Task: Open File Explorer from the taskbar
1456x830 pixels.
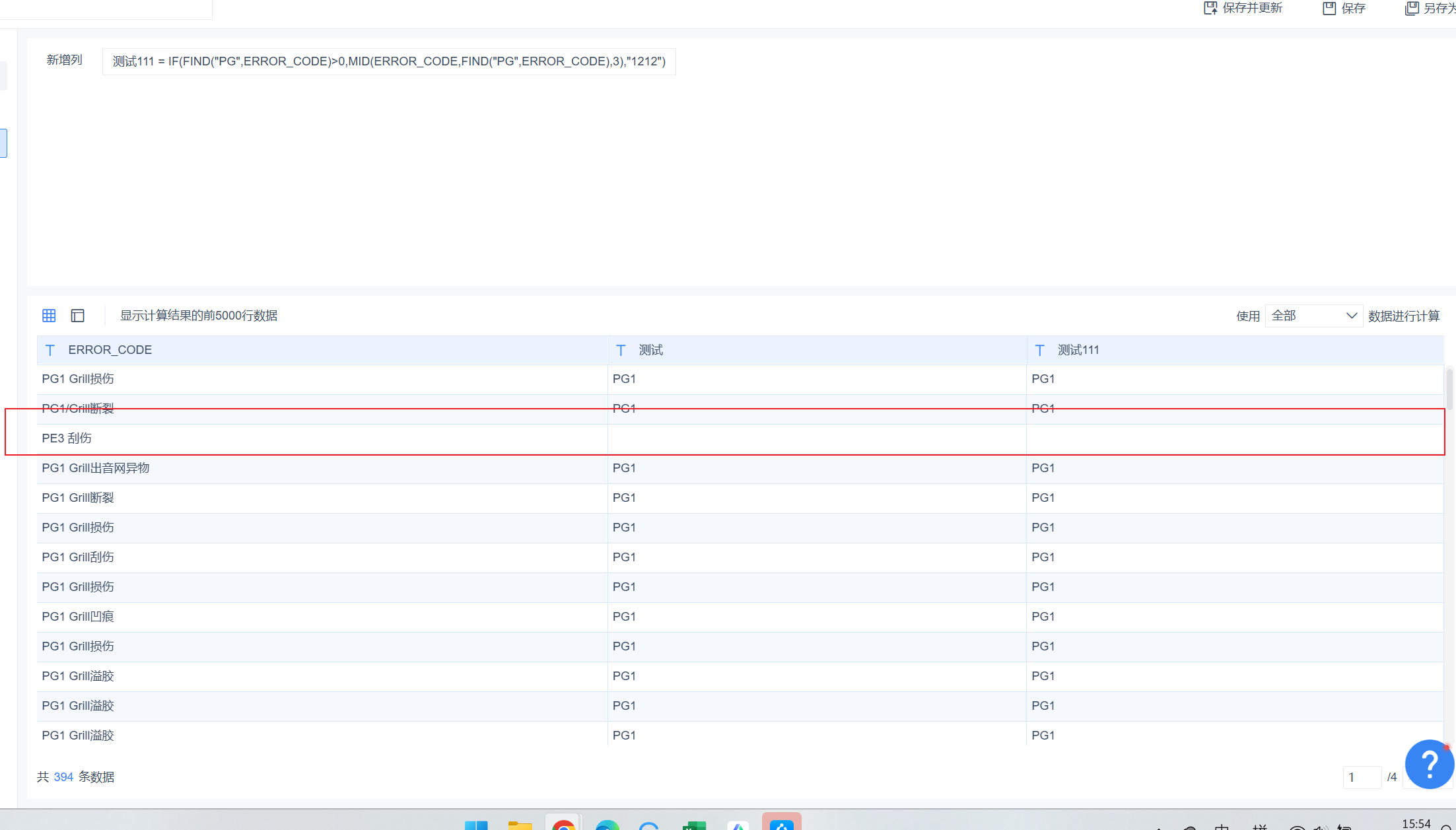Action: (x=520, y=825)
